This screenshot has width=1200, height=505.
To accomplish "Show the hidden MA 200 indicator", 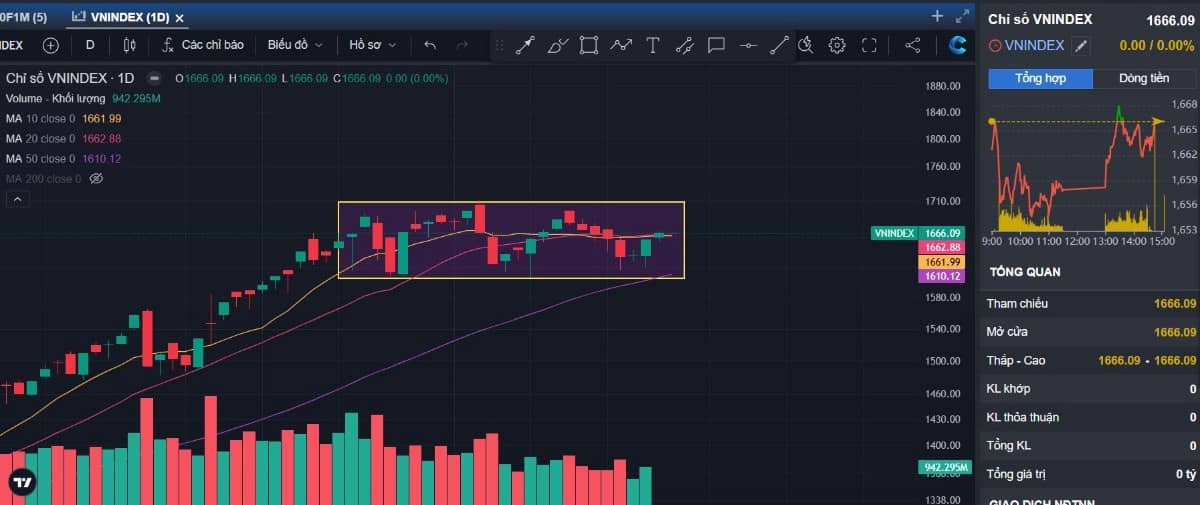I will click(97, 179).
